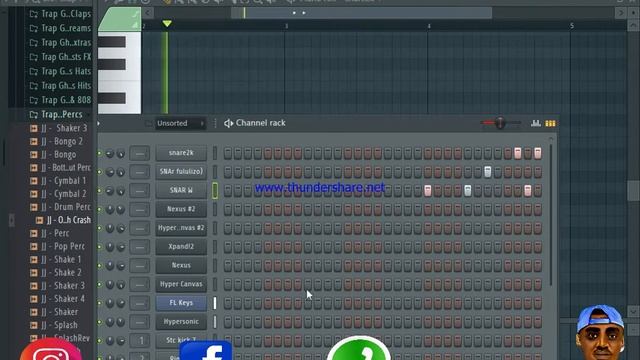The image size is (640, 360).
Task: Select the Hyper Canvas channel button
Action: click(181, 284)
